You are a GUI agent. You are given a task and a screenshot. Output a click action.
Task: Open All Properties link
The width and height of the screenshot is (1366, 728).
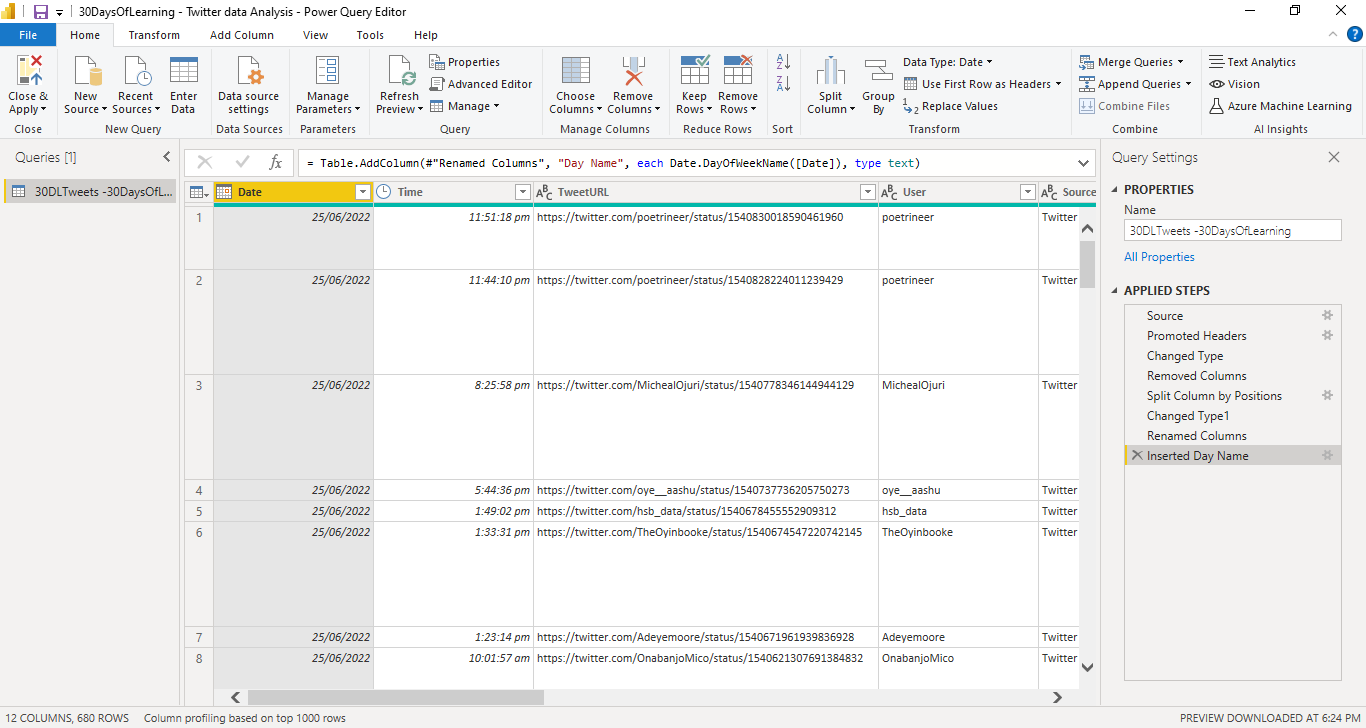coord(1159,256)
